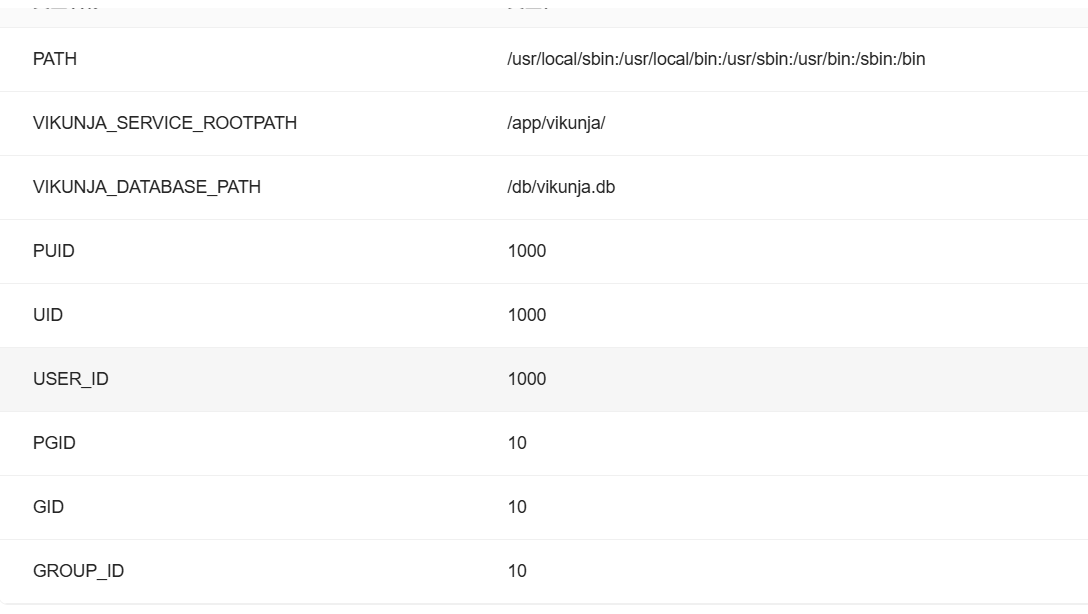Select the PATH value with sbin directories
1088x614 pixels.
pyautogui.click(x=715, y=59)
